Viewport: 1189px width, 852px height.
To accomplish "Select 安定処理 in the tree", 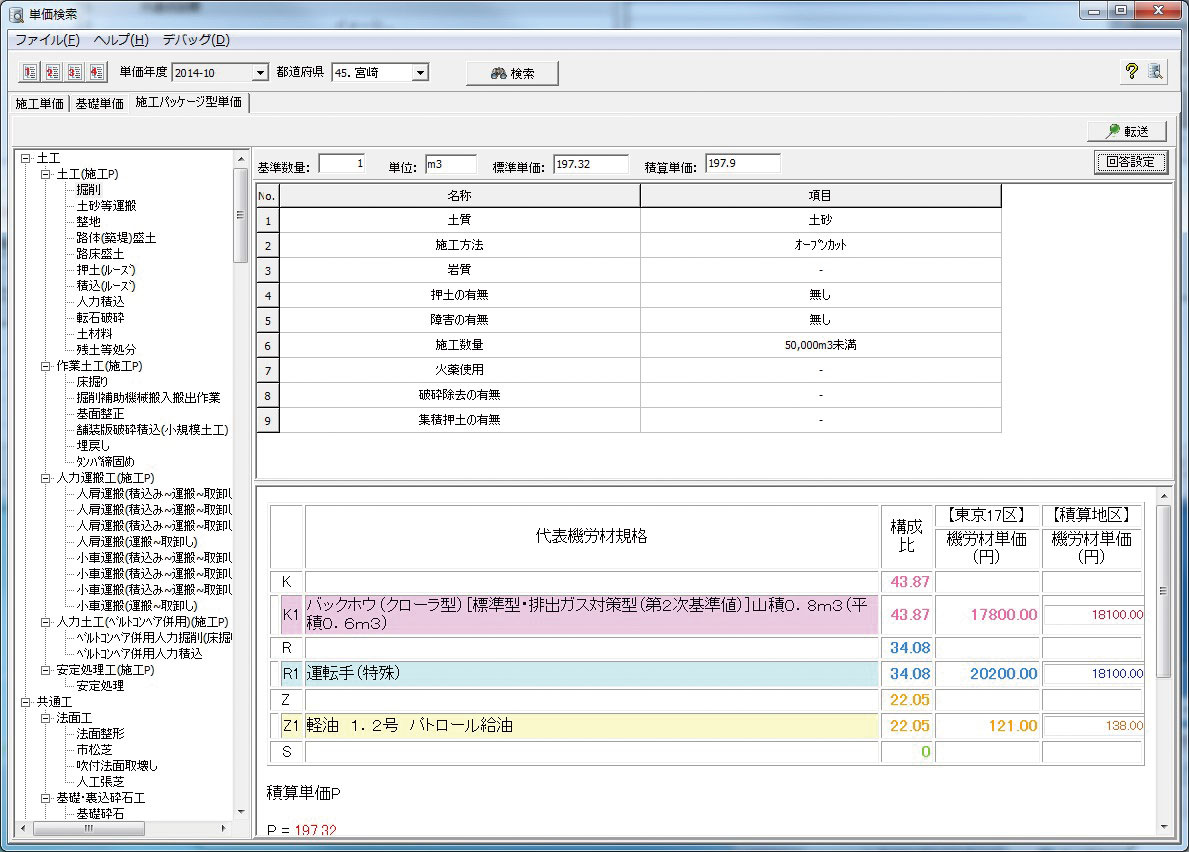I will pyautogui.click(x=100, y=686).
